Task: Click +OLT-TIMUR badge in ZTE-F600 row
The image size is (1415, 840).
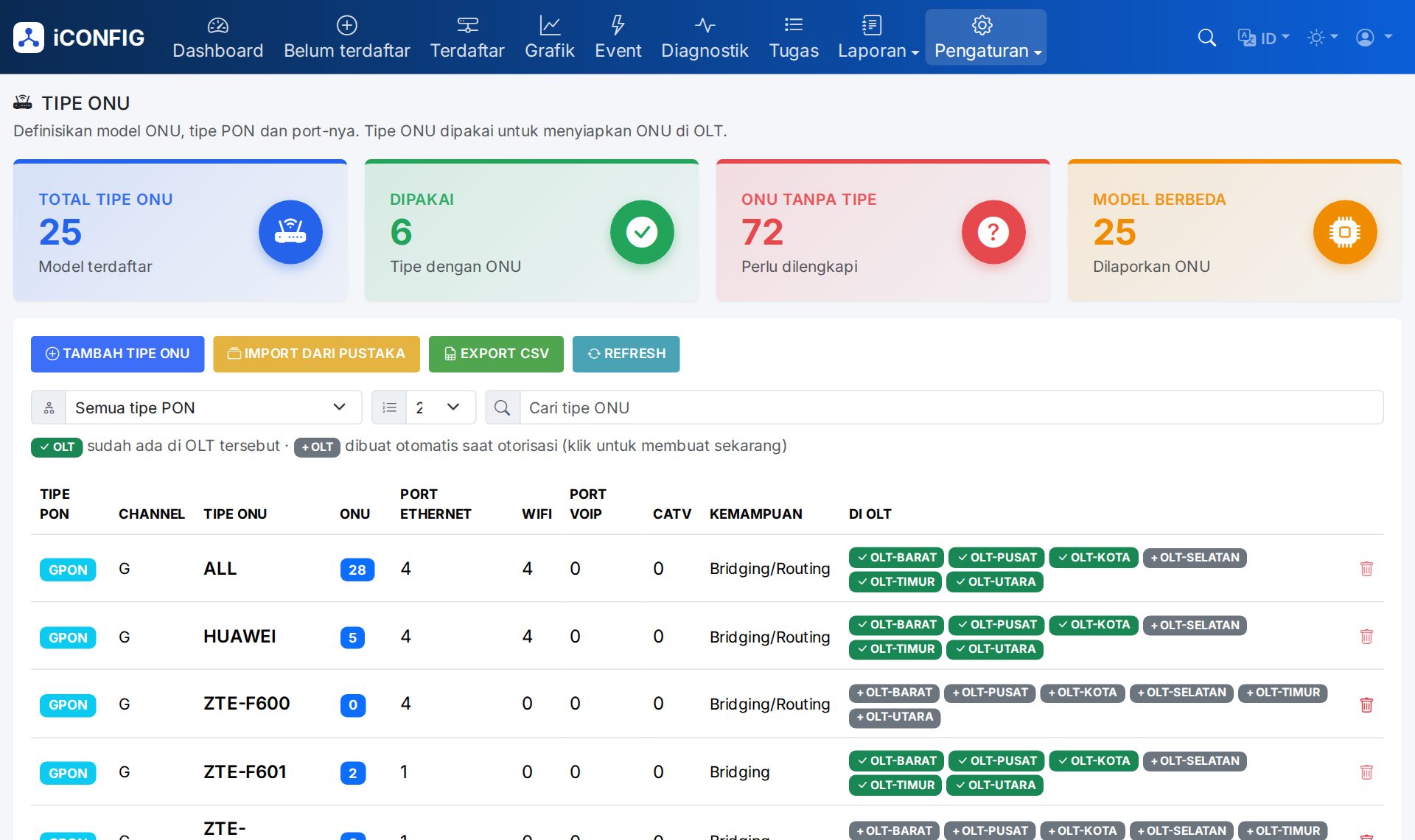Action: (x=1282, y=693)
